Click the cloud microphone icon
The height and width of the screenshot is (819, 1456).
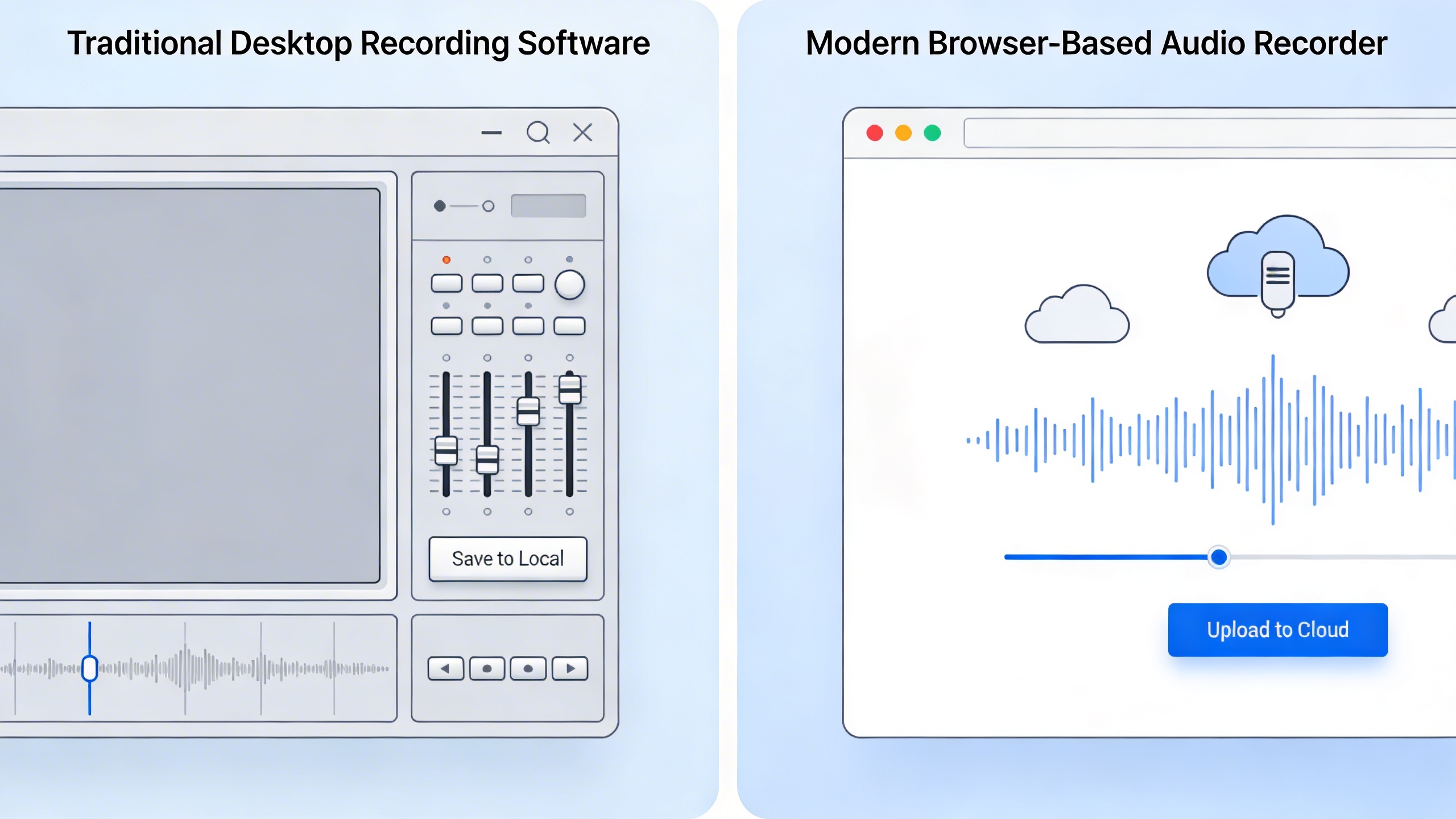click(1277, 266)
